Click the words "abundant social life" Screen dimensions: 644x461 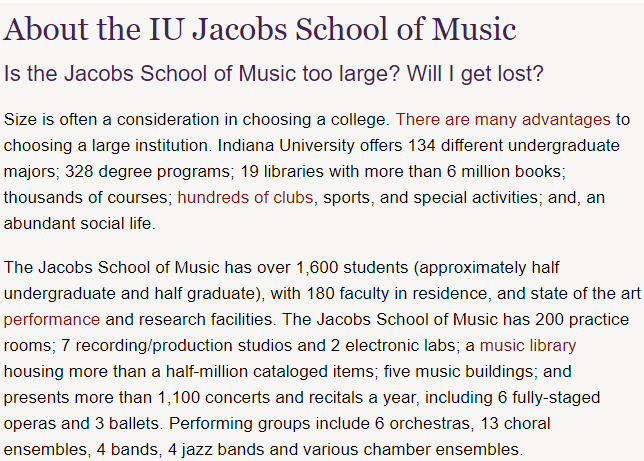pyautogui.click(x=79, y=223)
